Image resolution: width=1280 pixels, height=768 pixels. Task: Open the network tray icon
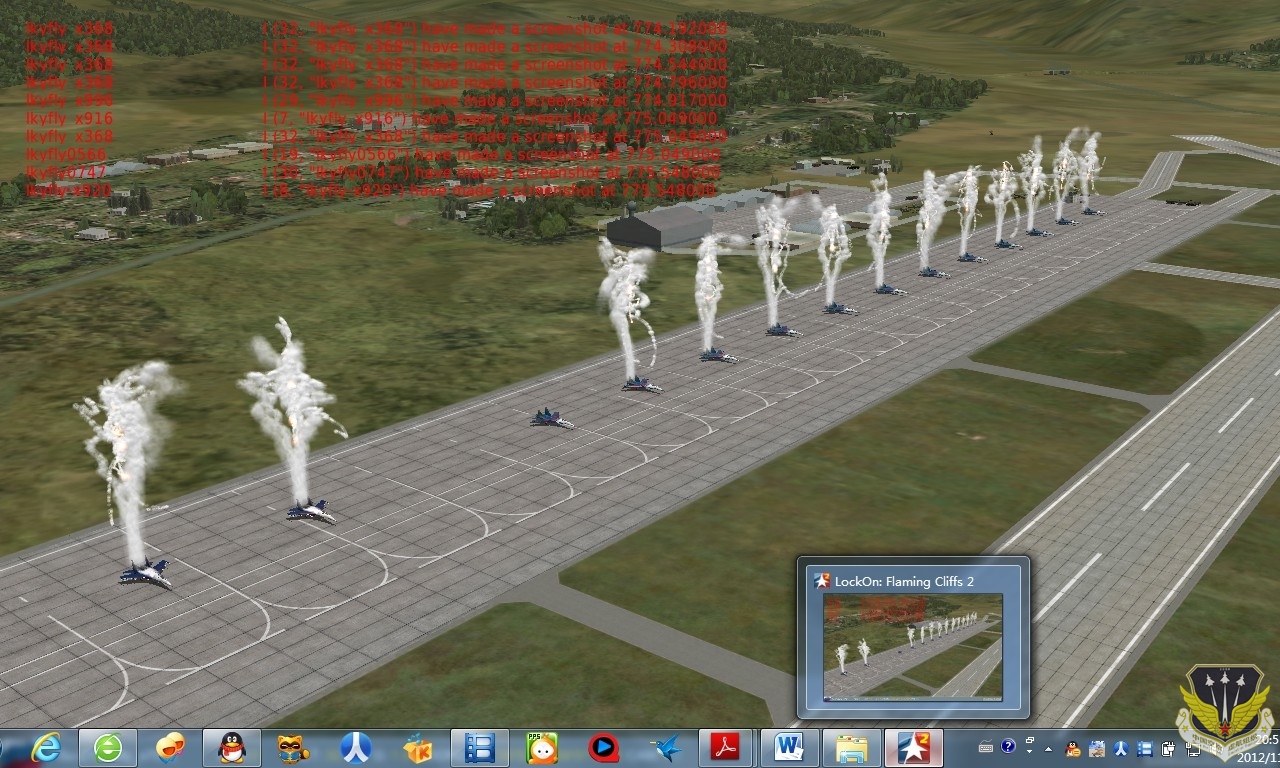tap(1193, 749)
